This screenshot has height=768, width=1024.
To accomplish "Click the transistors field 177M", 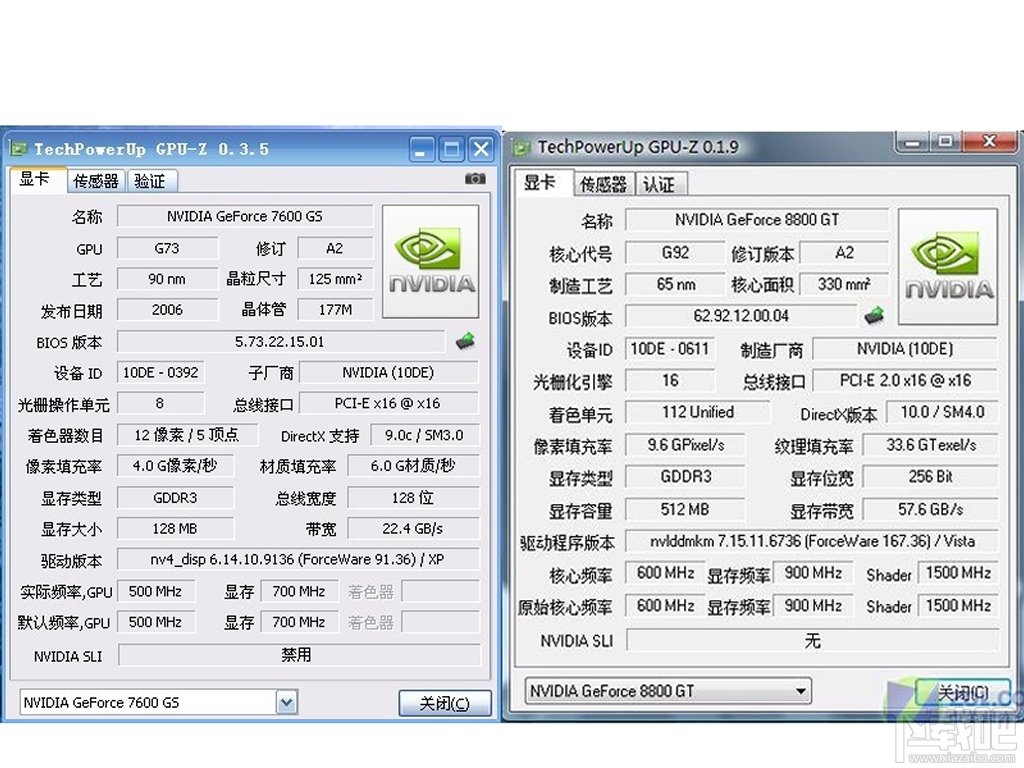I will pyautogui.click(x=335, y=310).
